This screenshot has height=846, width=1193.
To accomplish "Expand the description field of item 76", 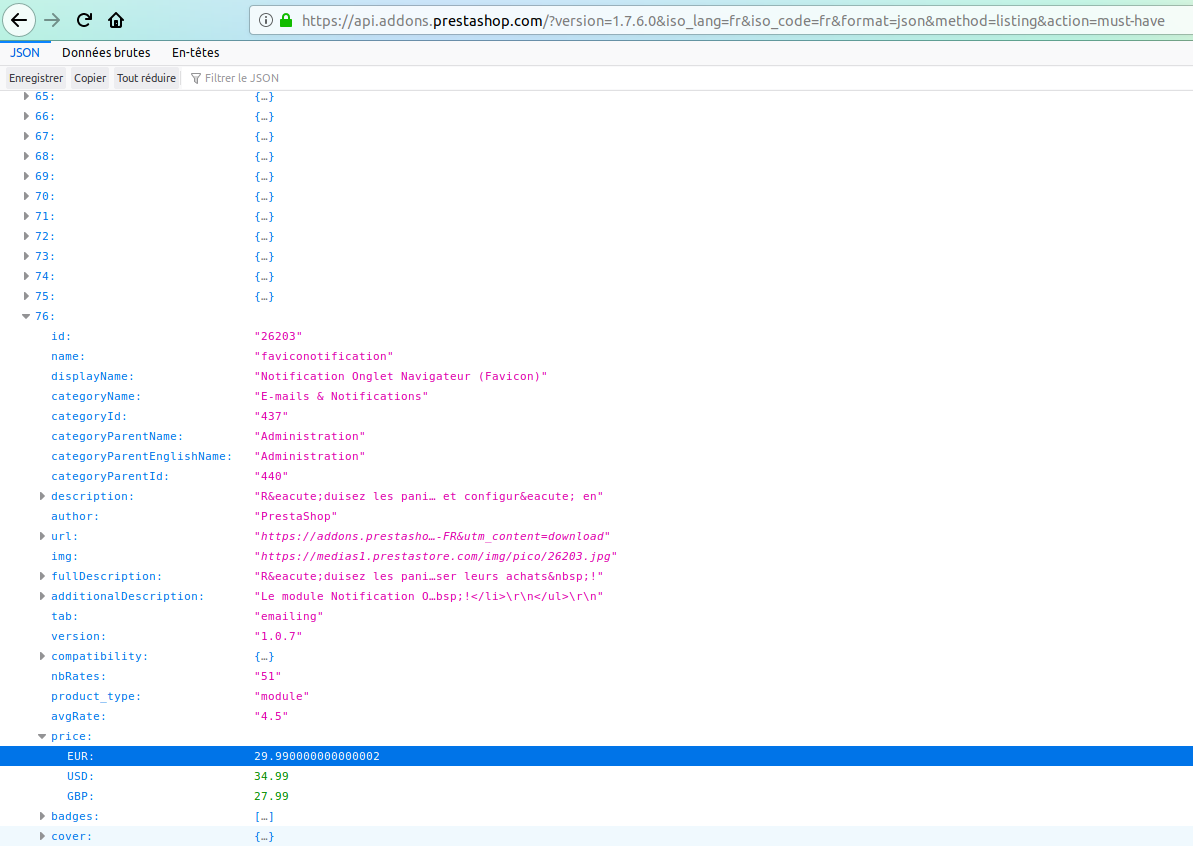I will pyautogui.click(x=42, y=496).
